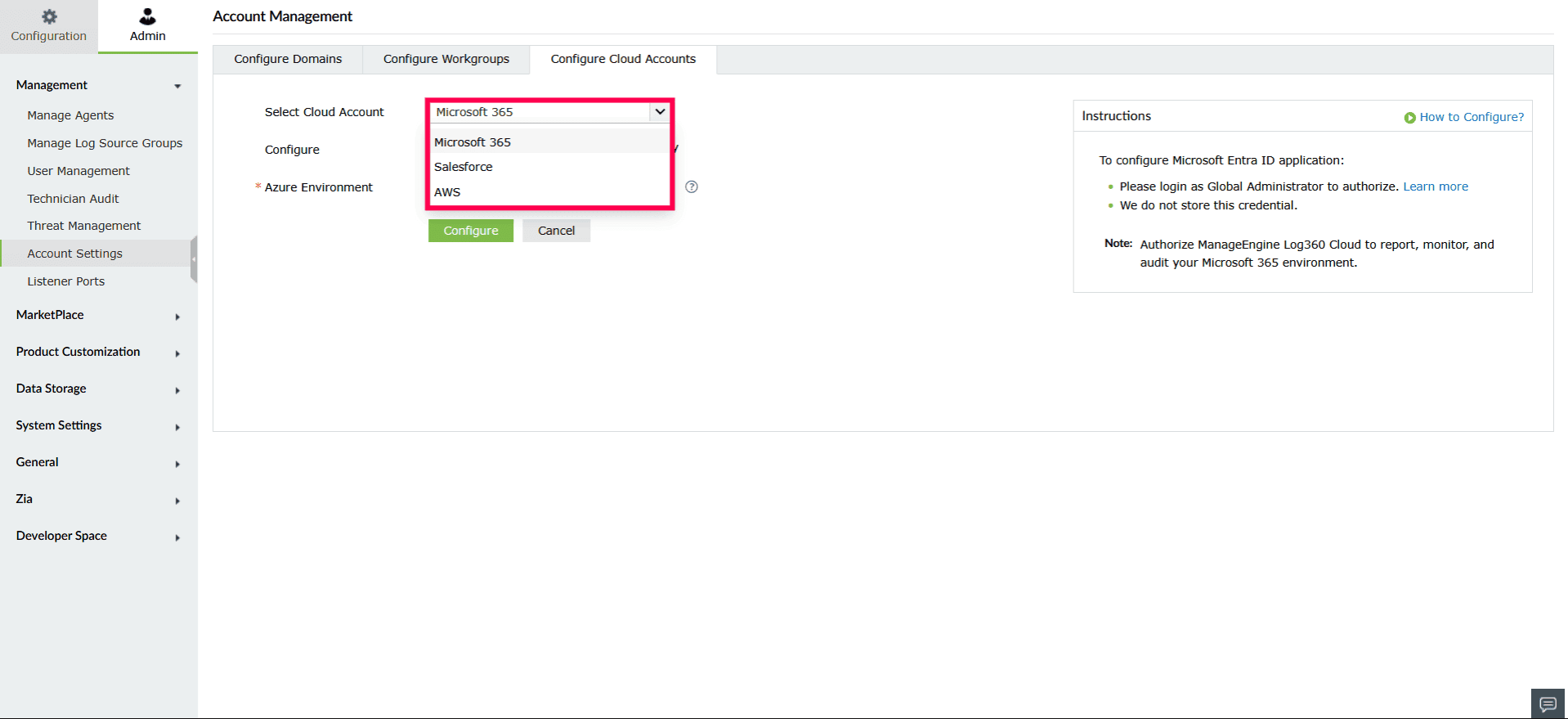Choose AWS from the dropdown list
The width and height of the screenshot is (1568, 719).
549,192
